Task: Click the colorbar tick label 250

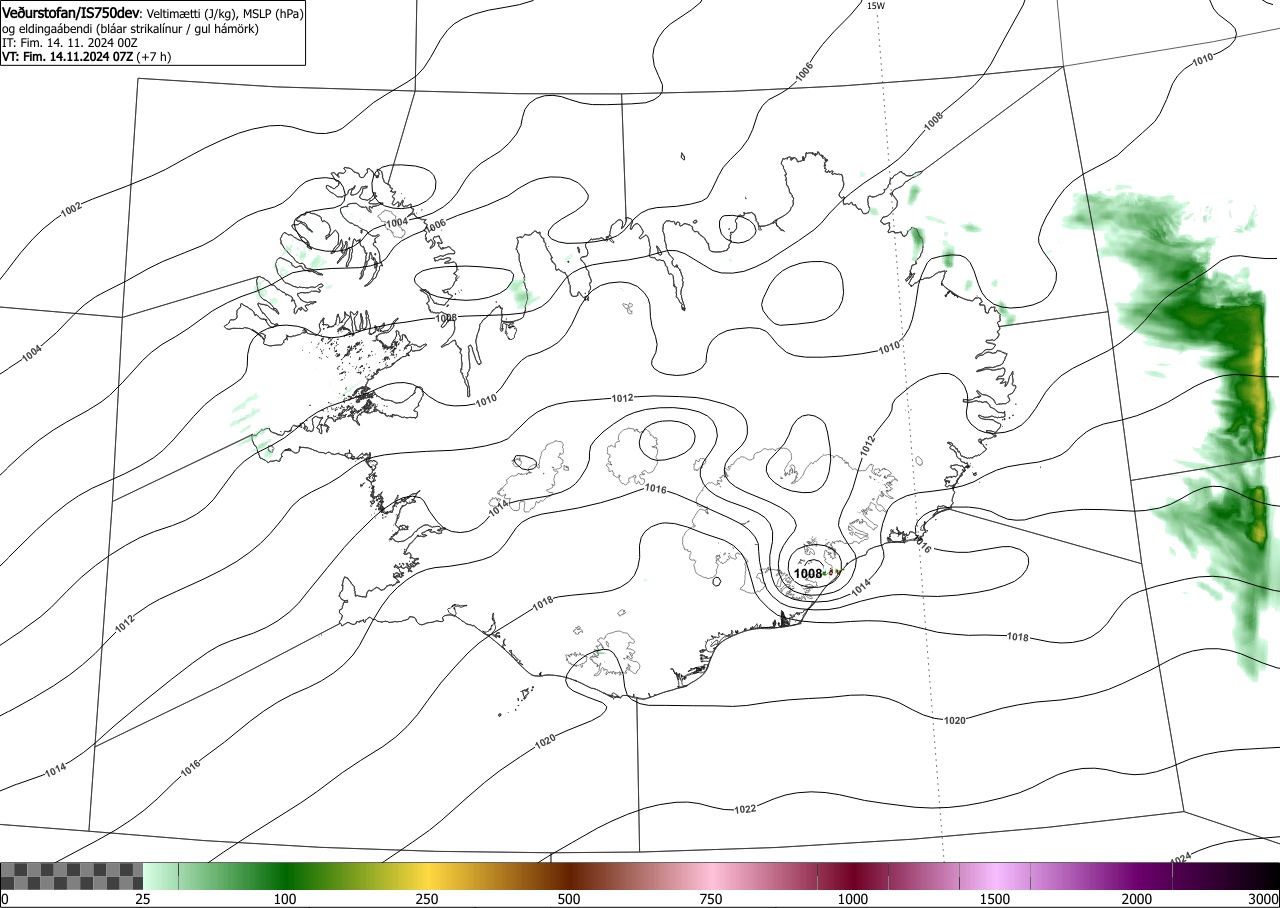Action: 427,900
